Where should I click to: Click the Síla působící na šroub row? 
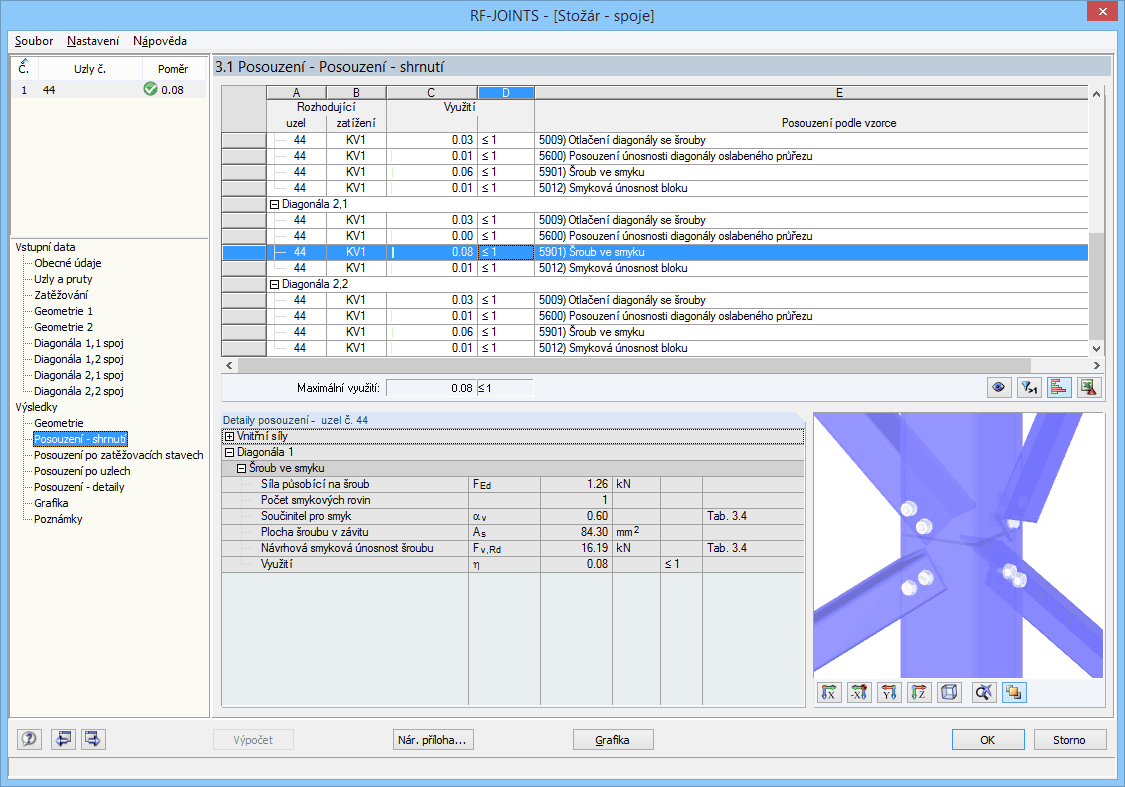(x=512, y=484)
